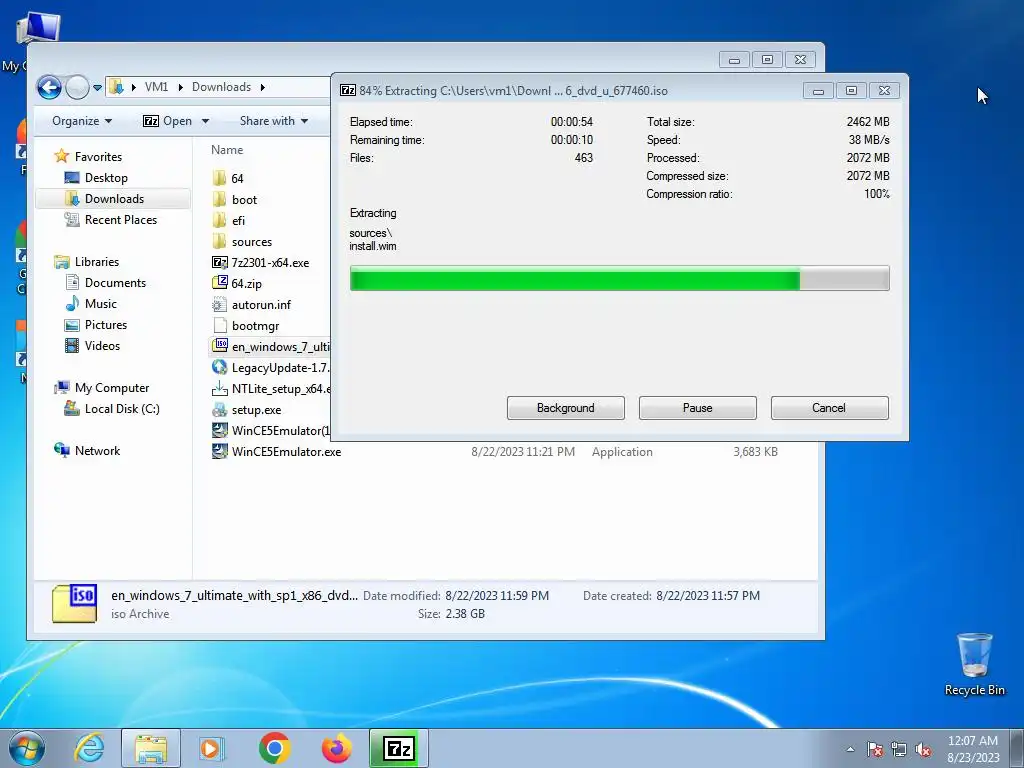
Task: Select en_windows_7_ulti iso file icon
Action: (x=220, y=345)
